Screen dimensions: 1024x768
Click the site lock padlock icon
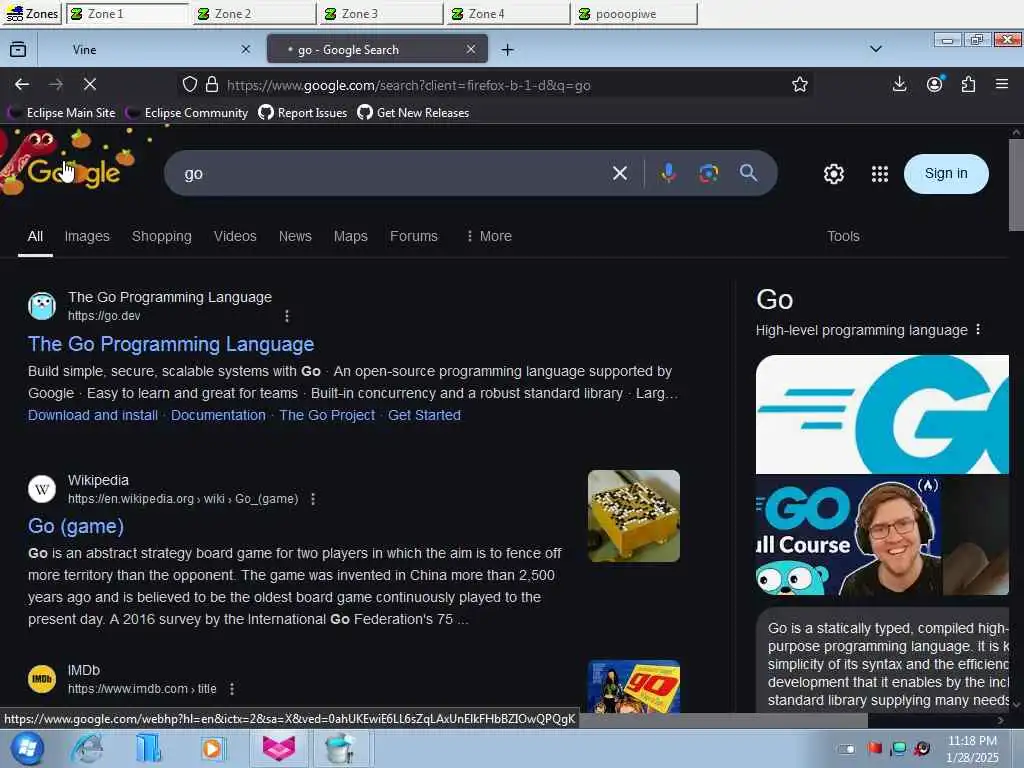tap(212, 84)
